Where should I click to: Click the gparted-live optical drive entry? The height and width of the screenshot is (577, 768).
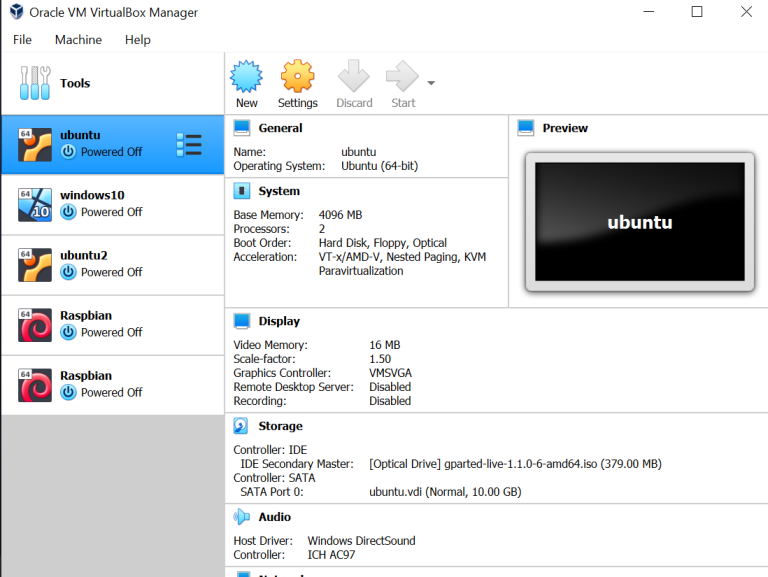pyautogui.click(x=515, y=464)
